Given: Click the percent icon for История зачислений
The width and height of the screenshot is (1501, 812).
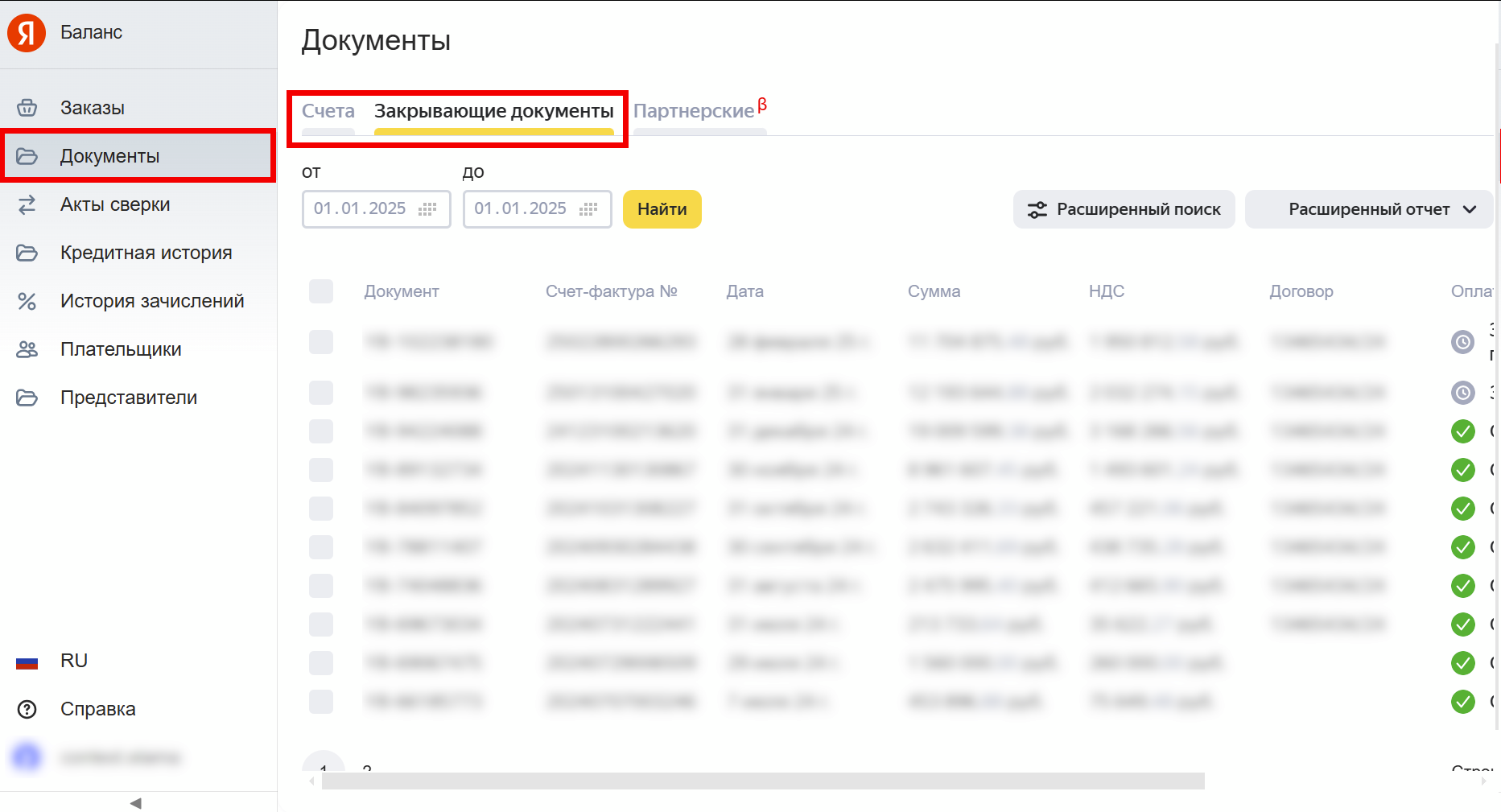Looking at the screenshot, I should (x=27, y=301).
